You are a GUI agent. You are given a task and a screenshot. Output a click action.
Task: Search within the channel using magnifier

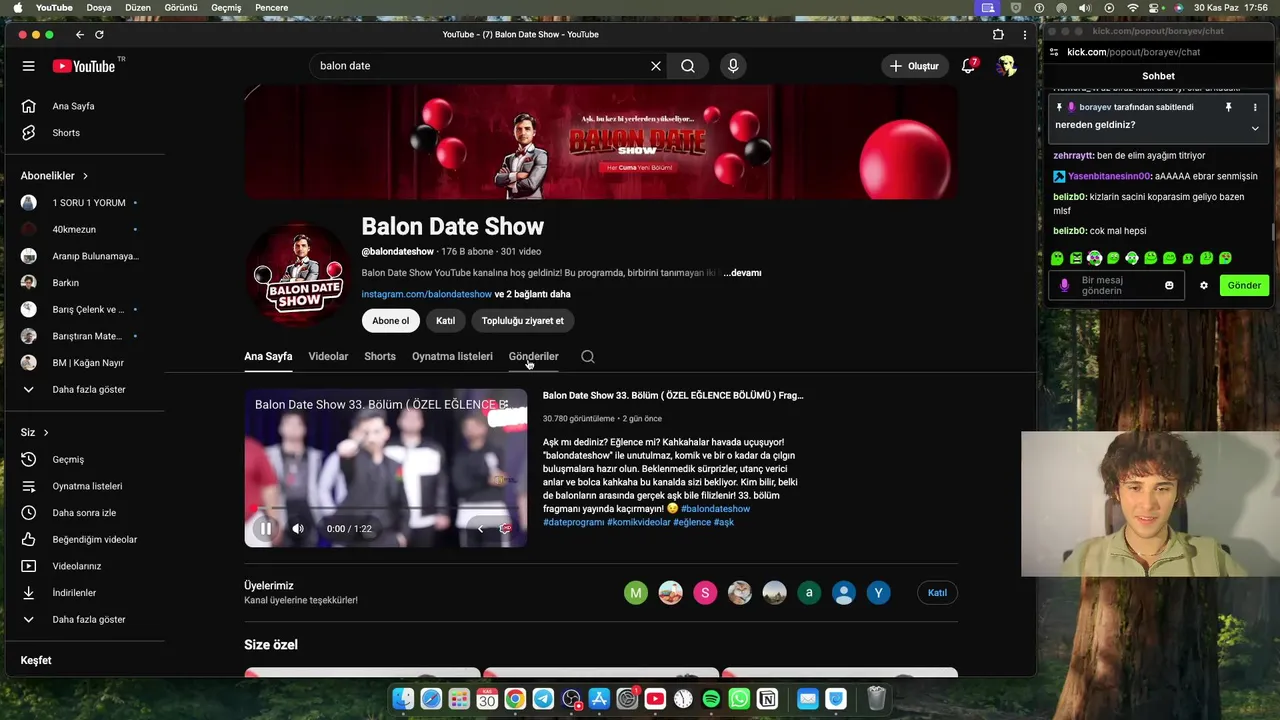pos(588,357)
